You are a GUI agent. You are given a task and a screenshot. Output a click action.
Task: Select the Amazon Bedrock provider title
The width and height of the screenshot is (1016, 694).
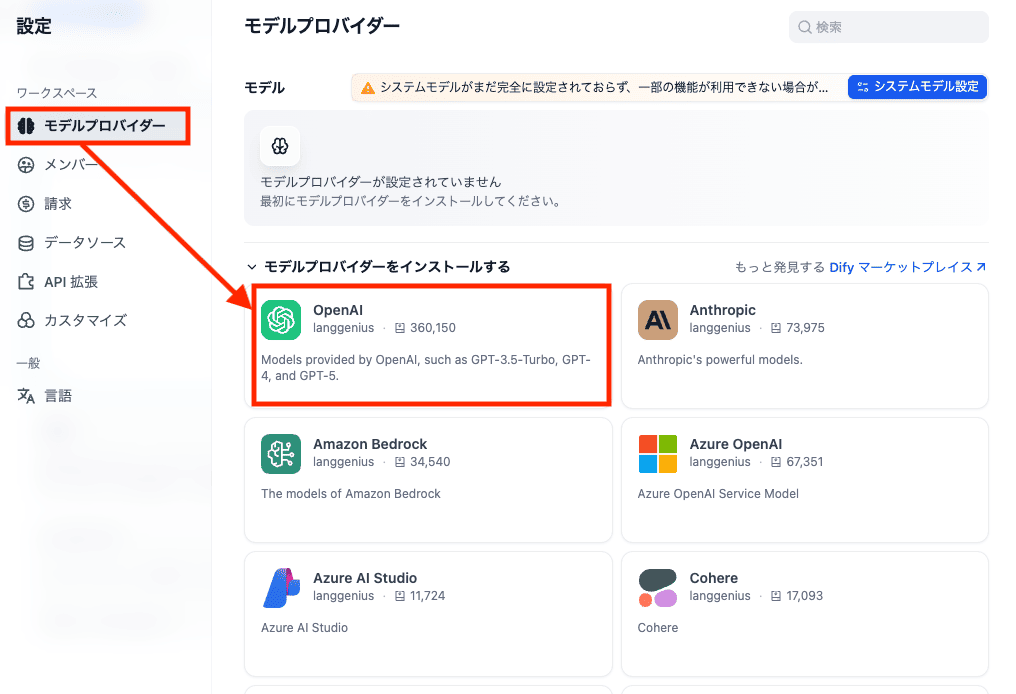(370, 445)
